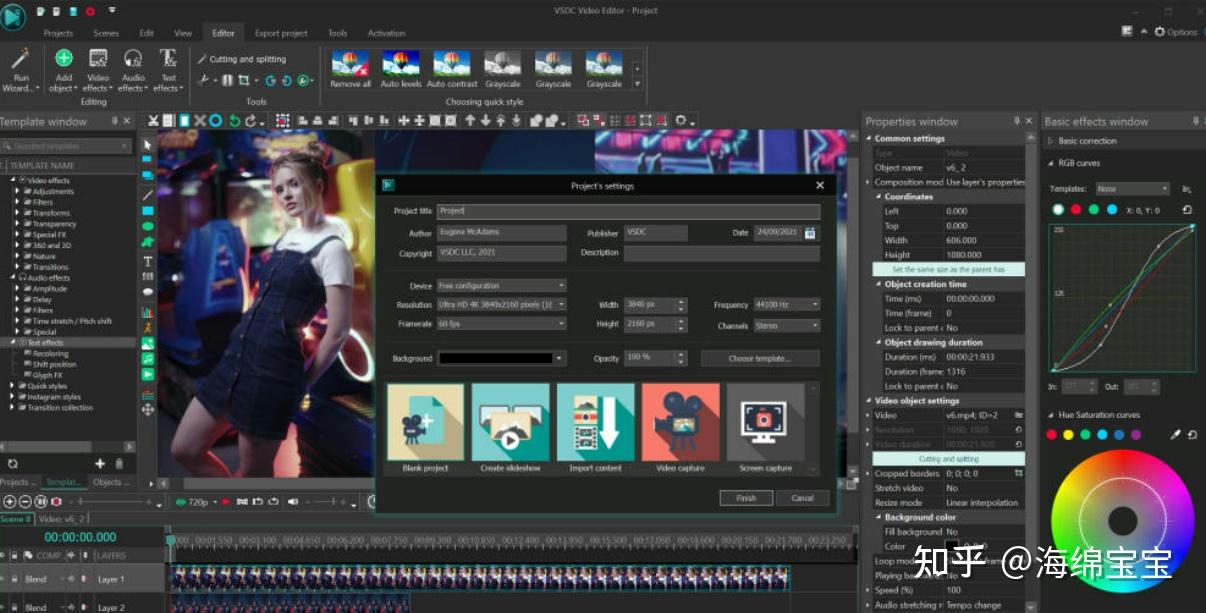Screen dimensions: 1206x613
Task: Open the Framerate dropdown
Action: tap(502, 324)
